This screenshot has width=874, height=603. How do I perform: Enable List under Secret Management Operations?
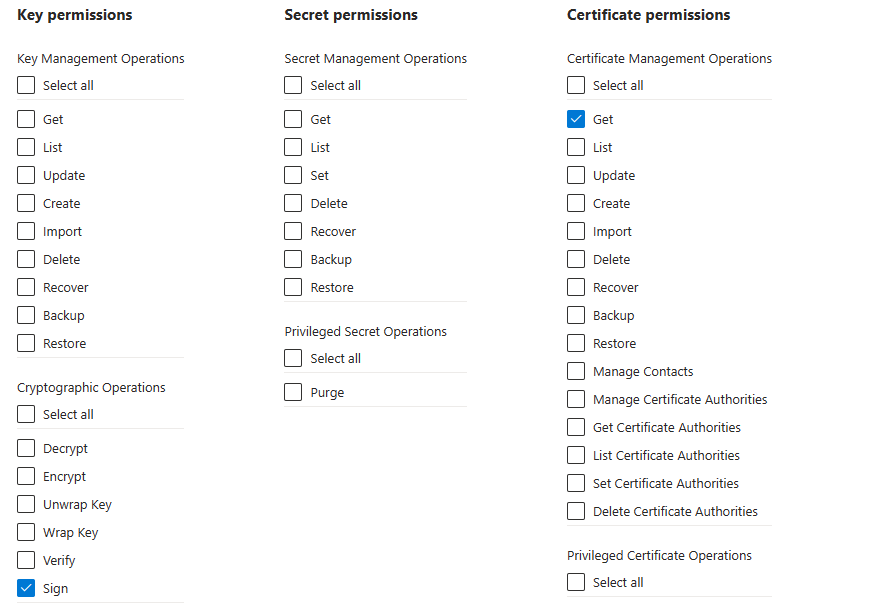pos(293,147)
